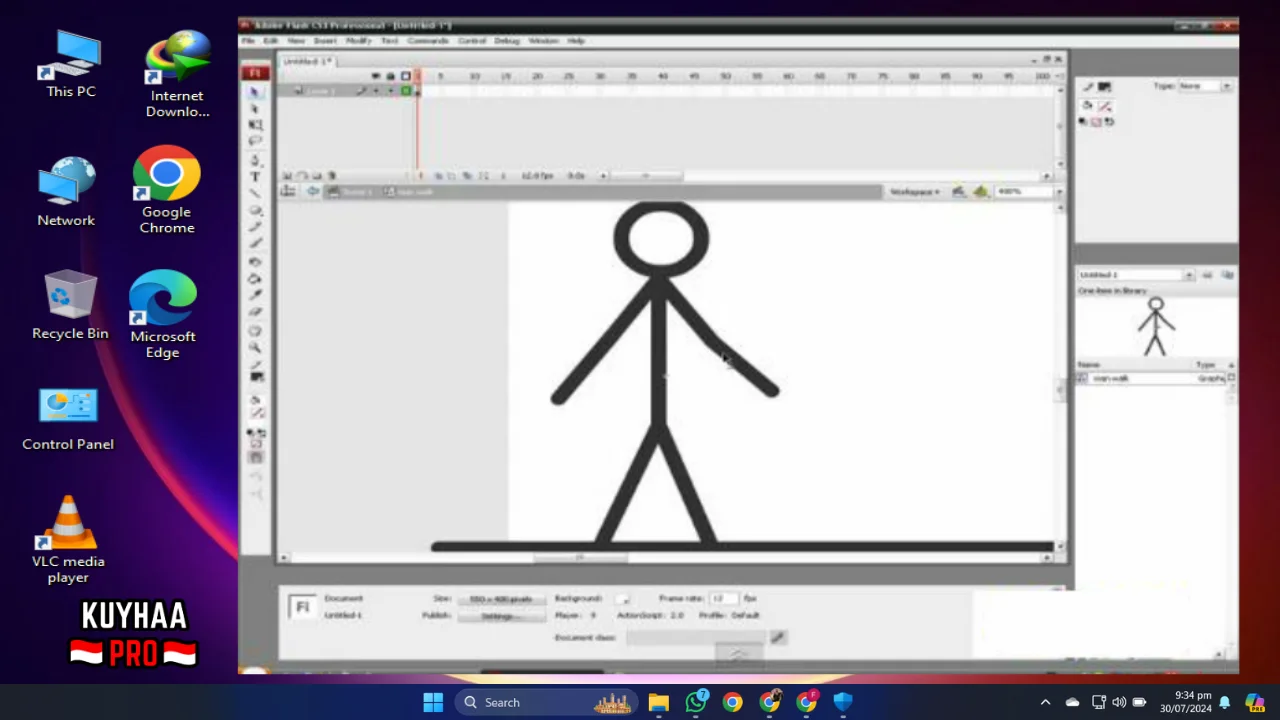Image resolution: width=1280 pixels, height=720 pixels.
Task: Toggle Layer 1 lock dot
Action: tap(390, 91)
